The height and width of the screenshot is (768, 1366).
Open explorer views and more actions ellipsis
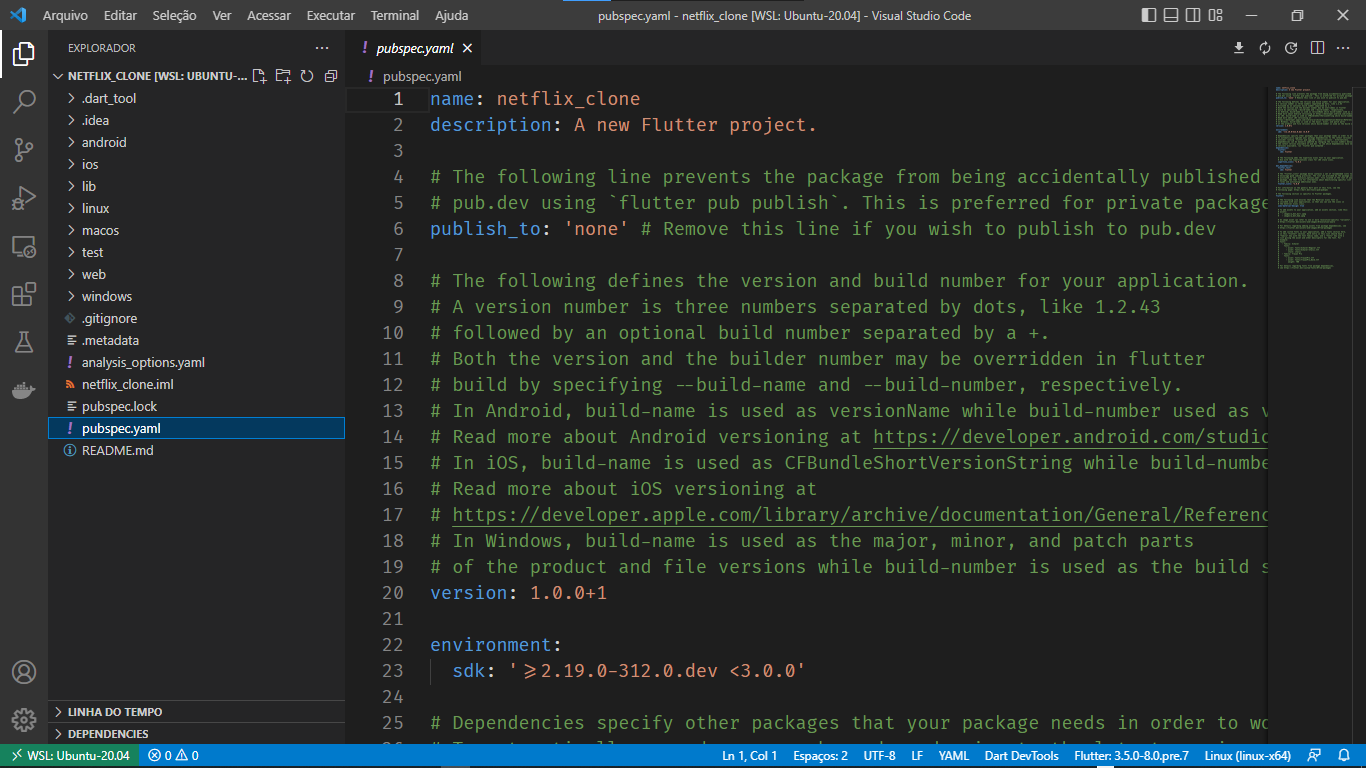pyautogui.click(x=322, y=48)
